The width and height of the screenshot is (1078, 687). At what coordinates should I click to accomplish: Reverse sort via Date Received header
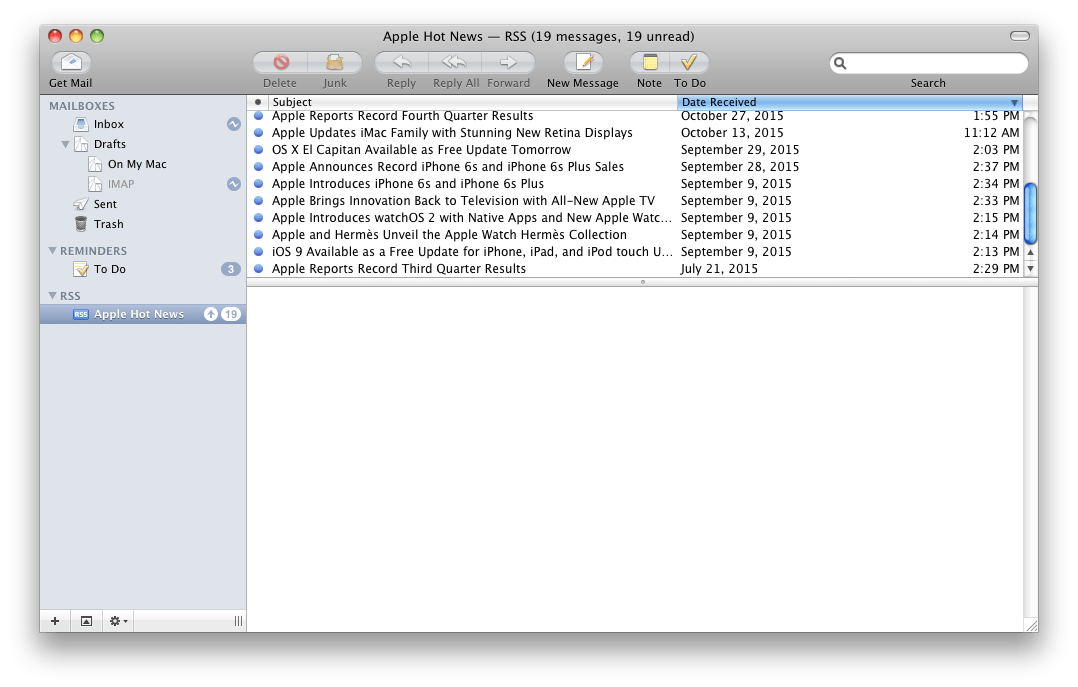[x=850, y=102]
